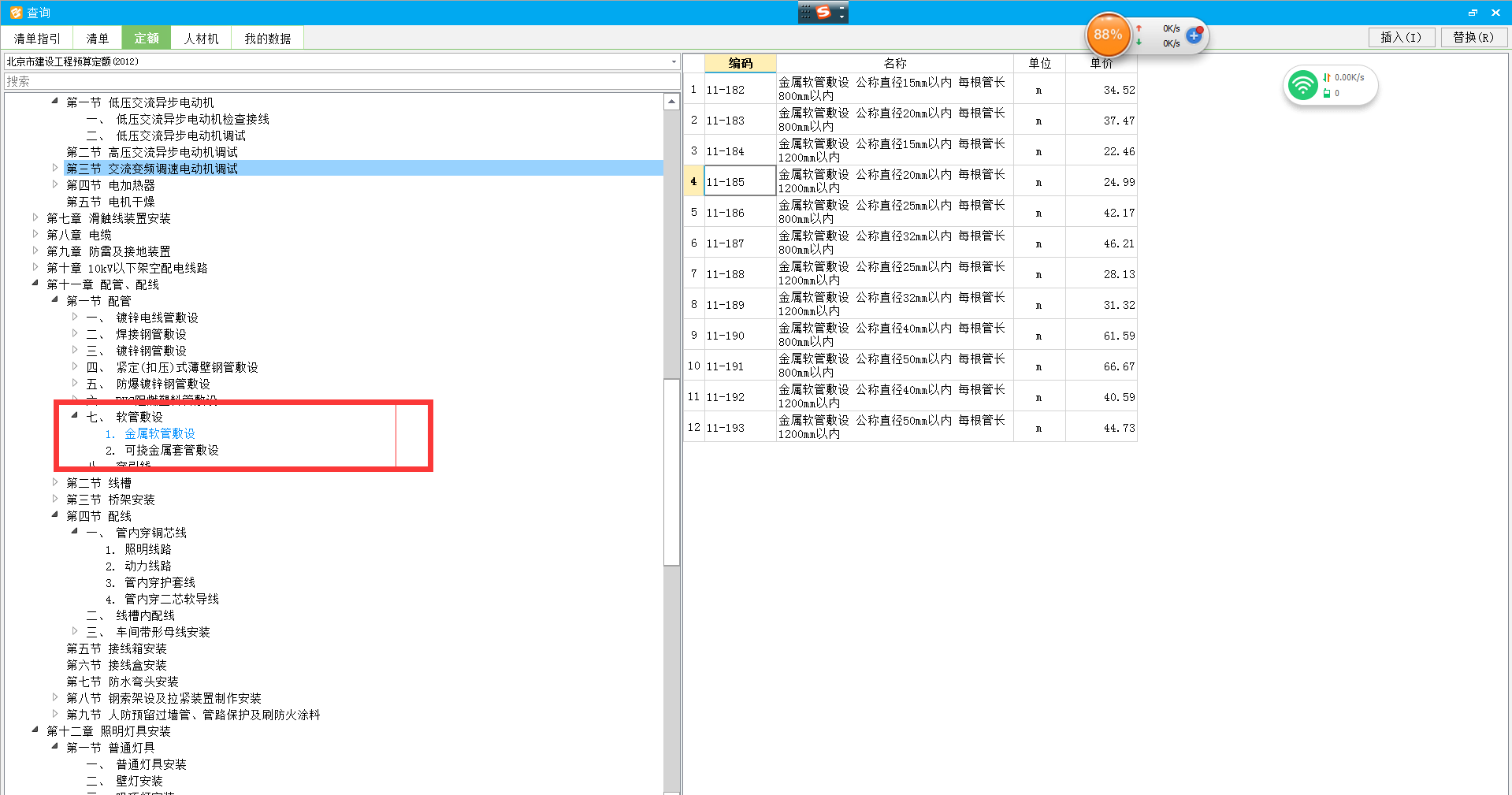
Task: Select 四、紧定(扣压)式薄壁钢管敷设
Action: [172, 367]
